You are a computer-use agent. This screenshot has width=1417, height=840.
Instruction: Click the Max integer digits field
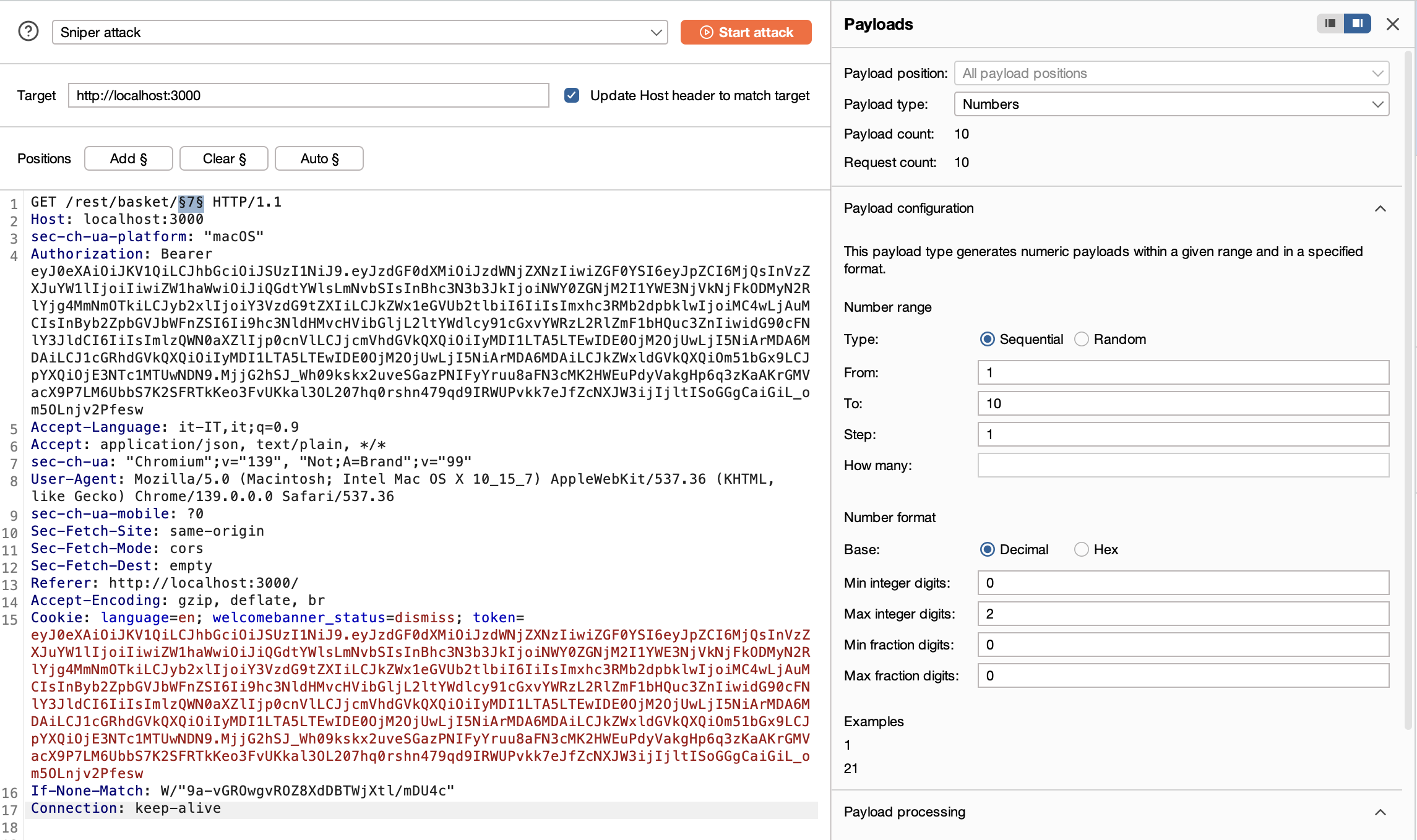pyautogui.click(x=1182, y=614)
